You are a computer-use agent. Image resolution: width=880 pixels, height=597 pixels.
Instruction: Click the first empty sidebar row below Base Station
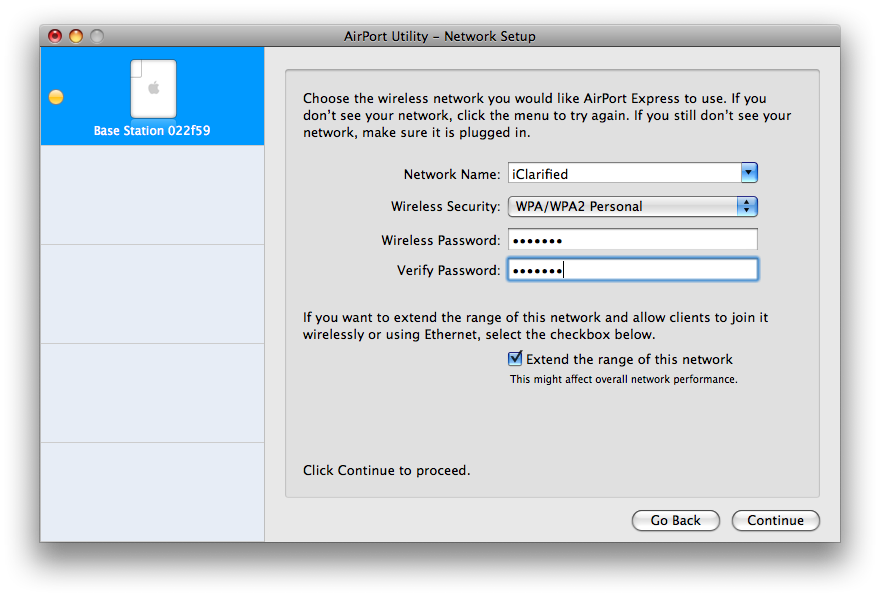pos(152,195)
